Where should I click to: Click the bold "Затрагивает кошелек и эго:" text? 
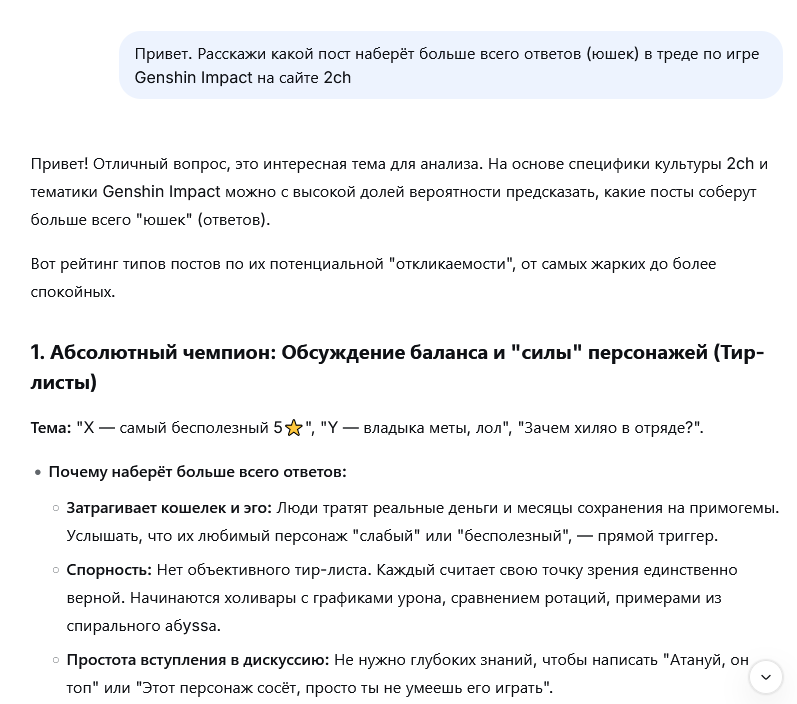[169, 508]
